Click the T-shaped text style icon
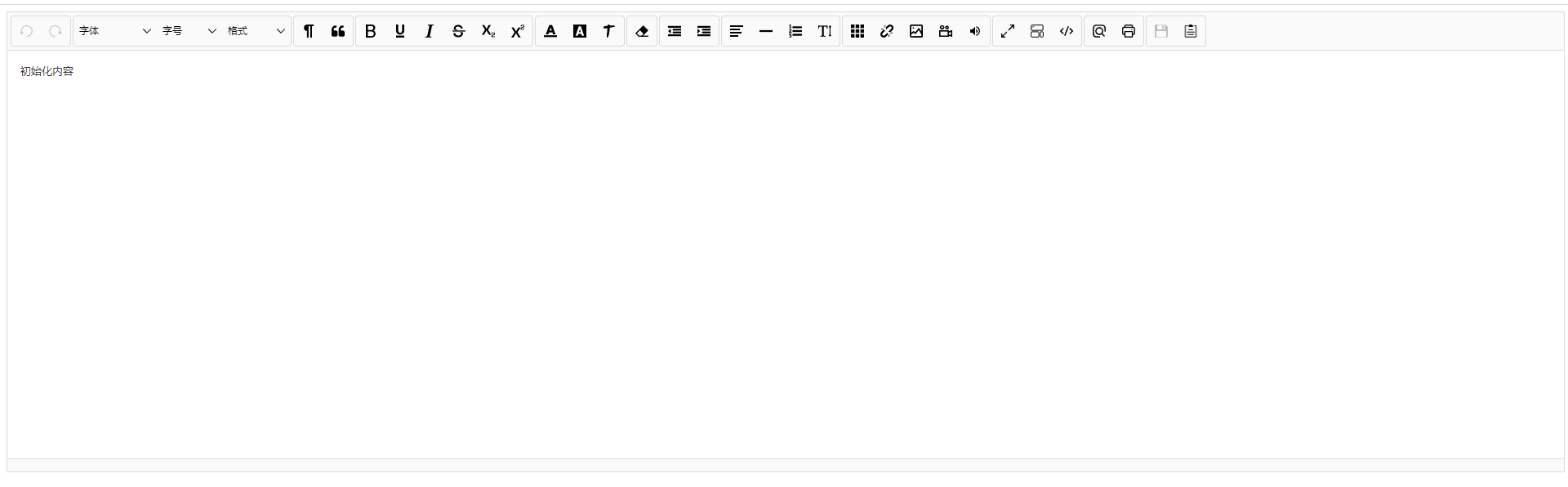The width and height of the screenshot is (1568, 487). click(609, 31)
